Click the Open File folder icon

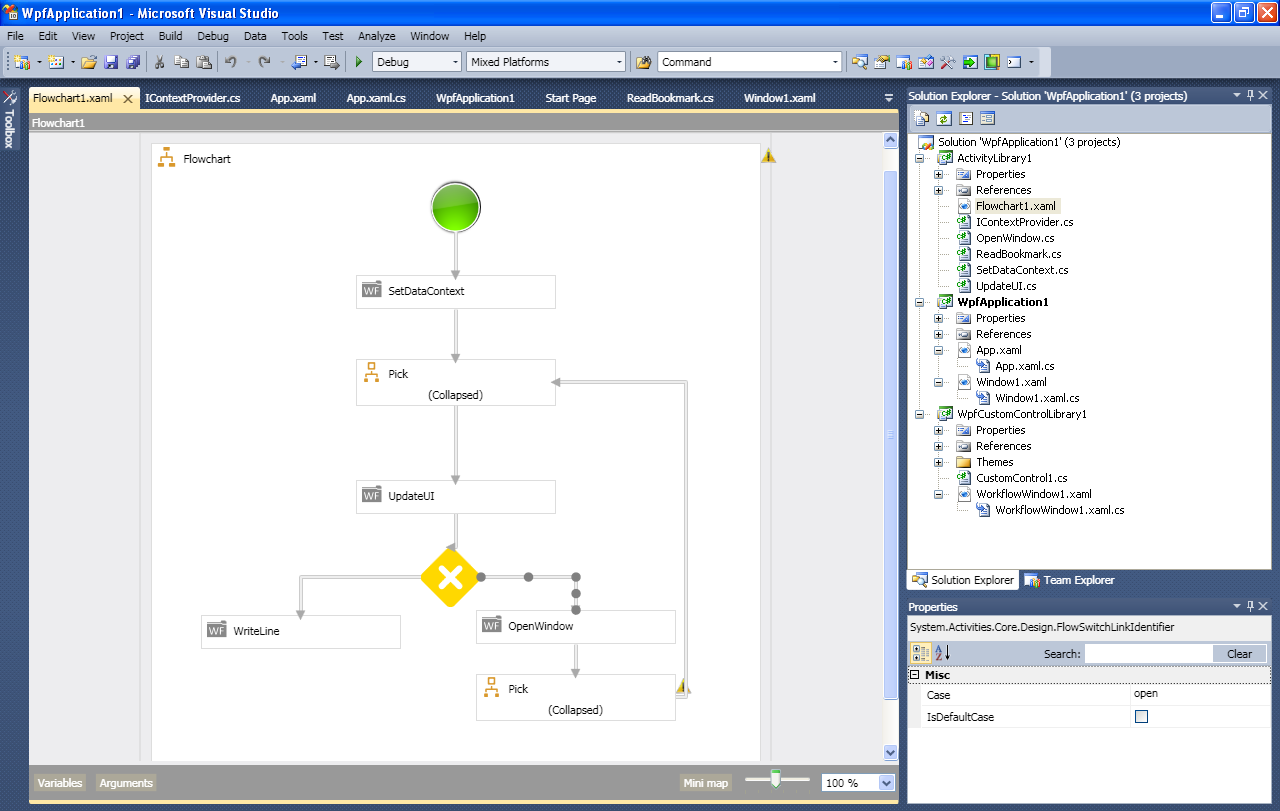point(89,62)
